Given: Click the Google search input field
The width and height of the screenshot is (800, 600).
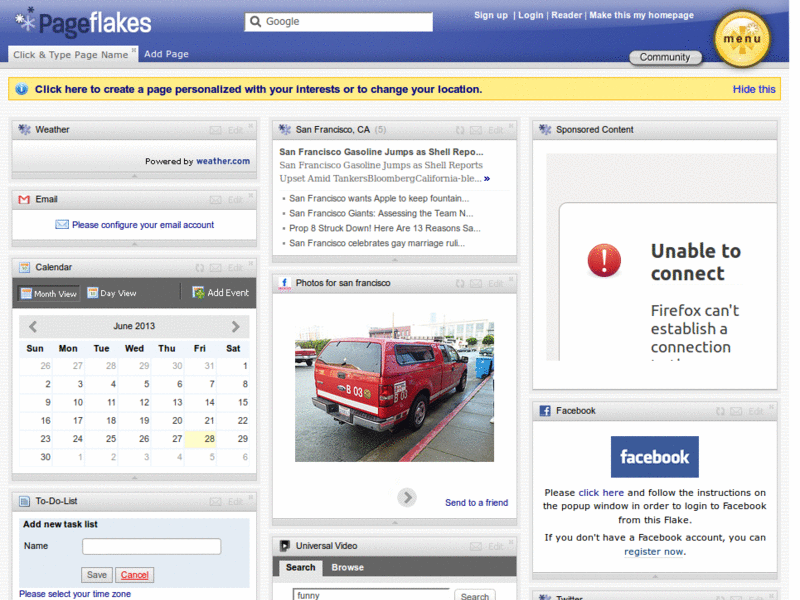Looking at the screenshot, I should point(339,22).
